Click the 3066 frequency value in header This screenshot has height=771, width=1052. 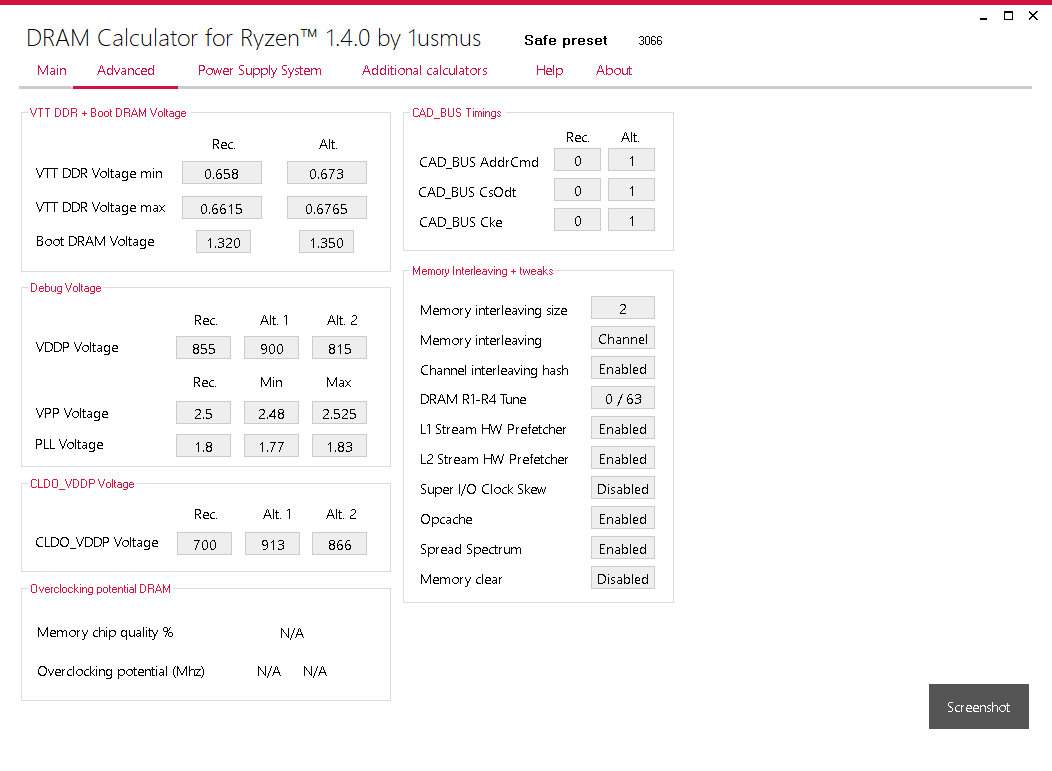[x=650, y=41]
